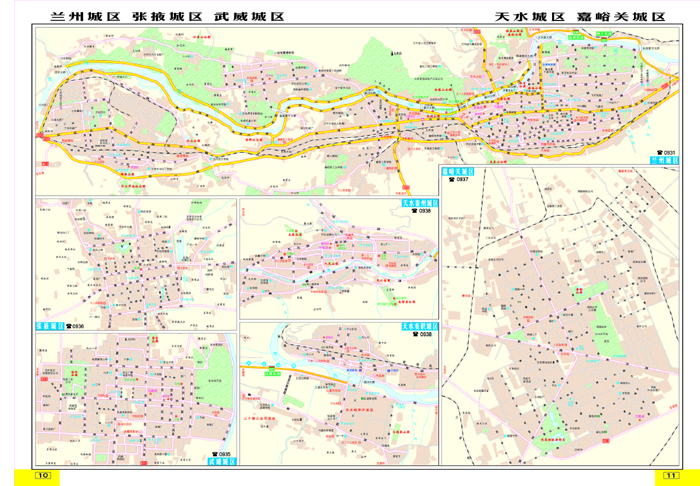Select 张掖城区 in the page heading

tap(167, 17)
